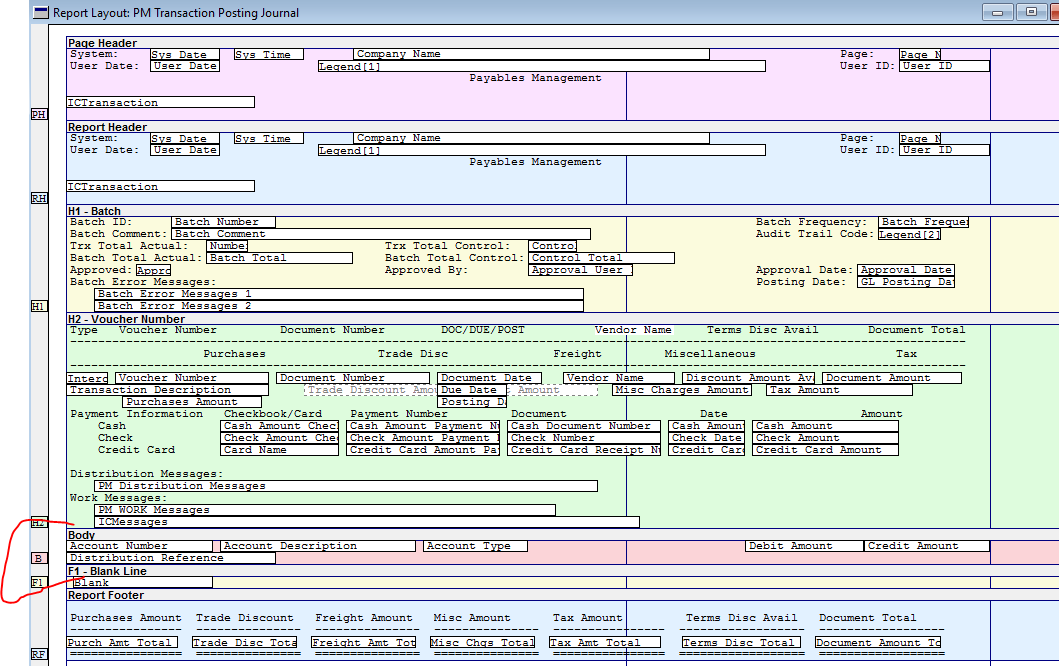Select the Credit Amount field

[x=927, y=546]
